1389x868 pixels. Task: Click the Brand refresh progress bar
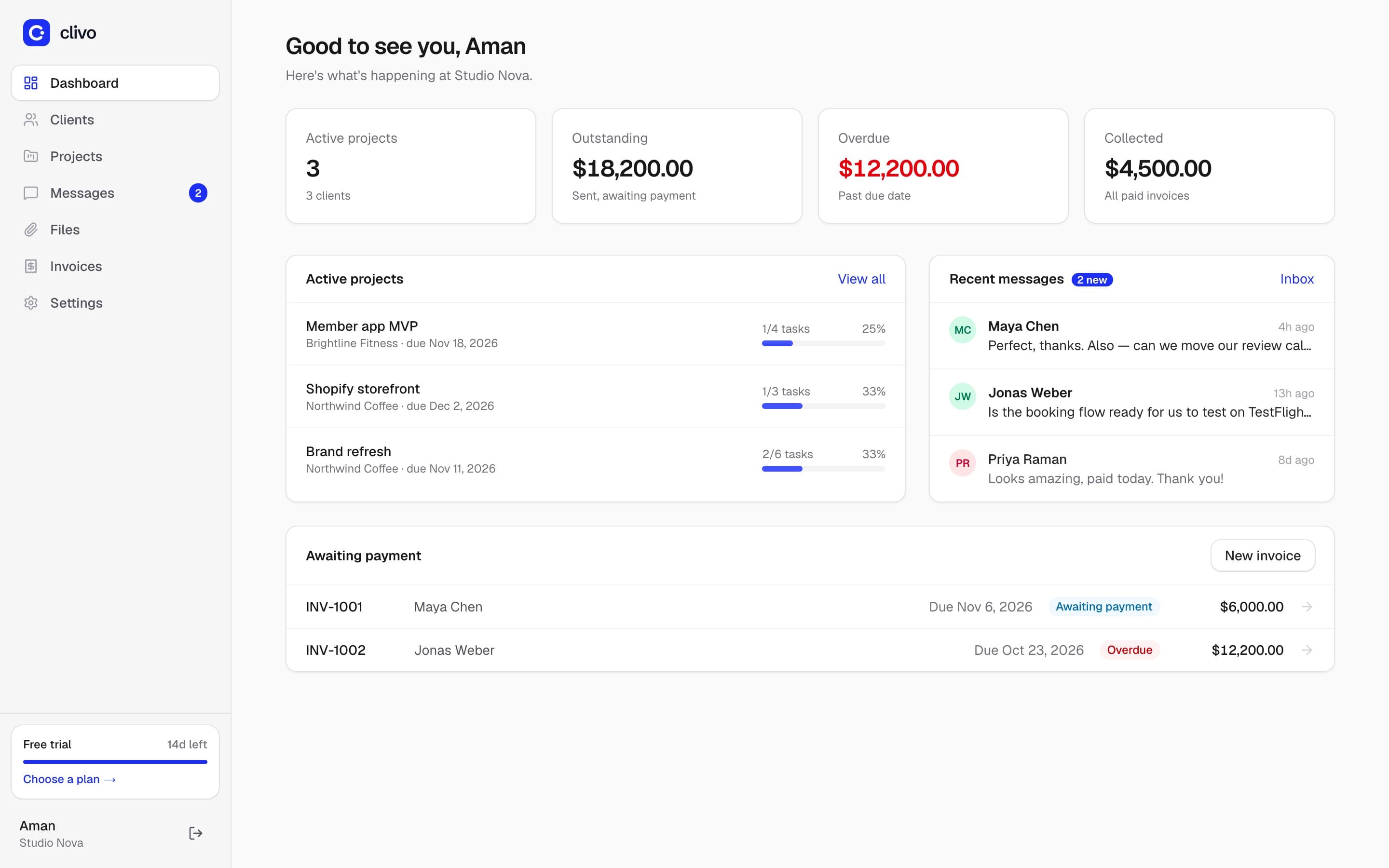(x=824, y=468)
